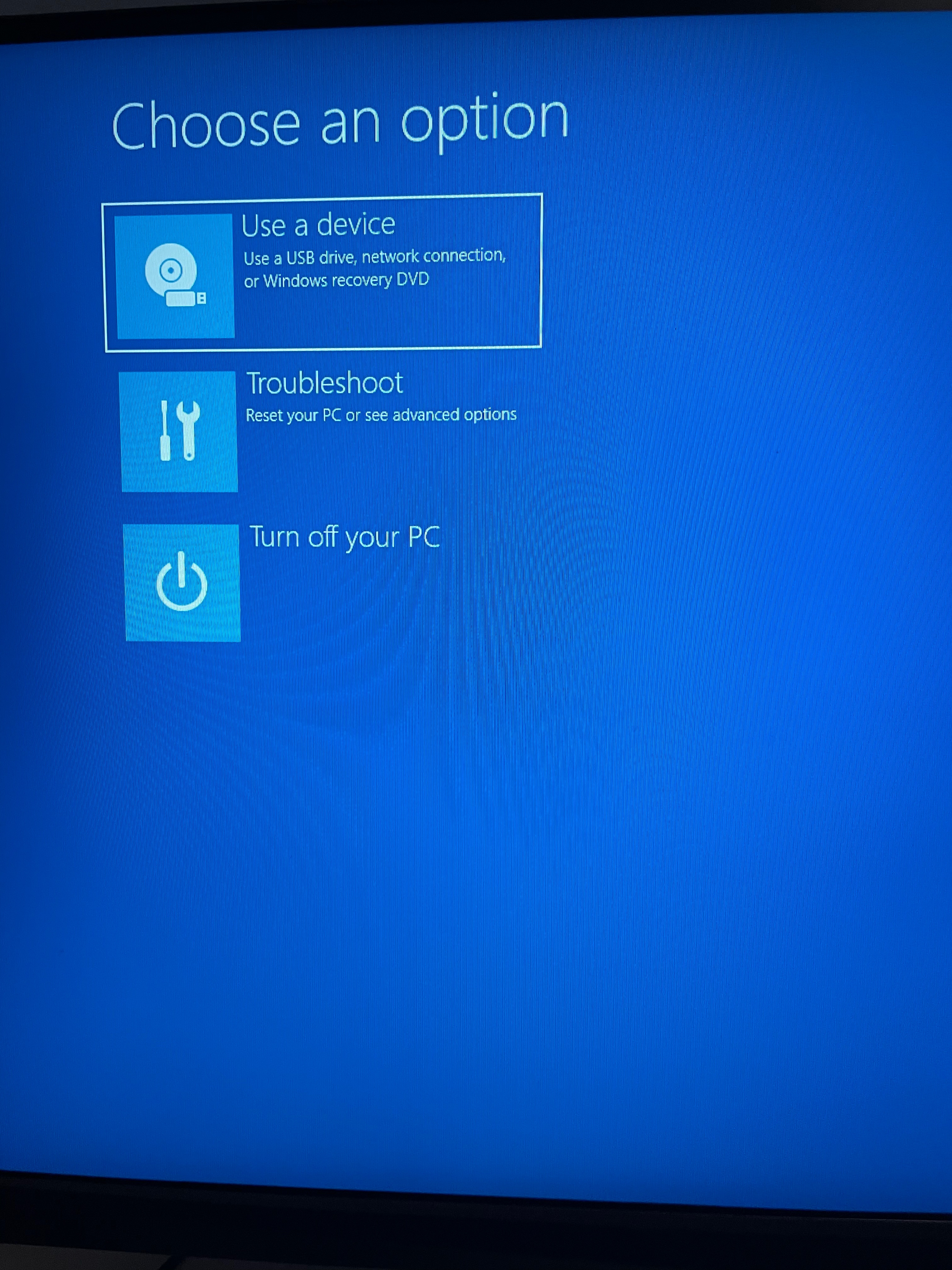Screen dimensions: 952x1270
Task: Select the 'Use a device' title
Action: coord(318,225)
